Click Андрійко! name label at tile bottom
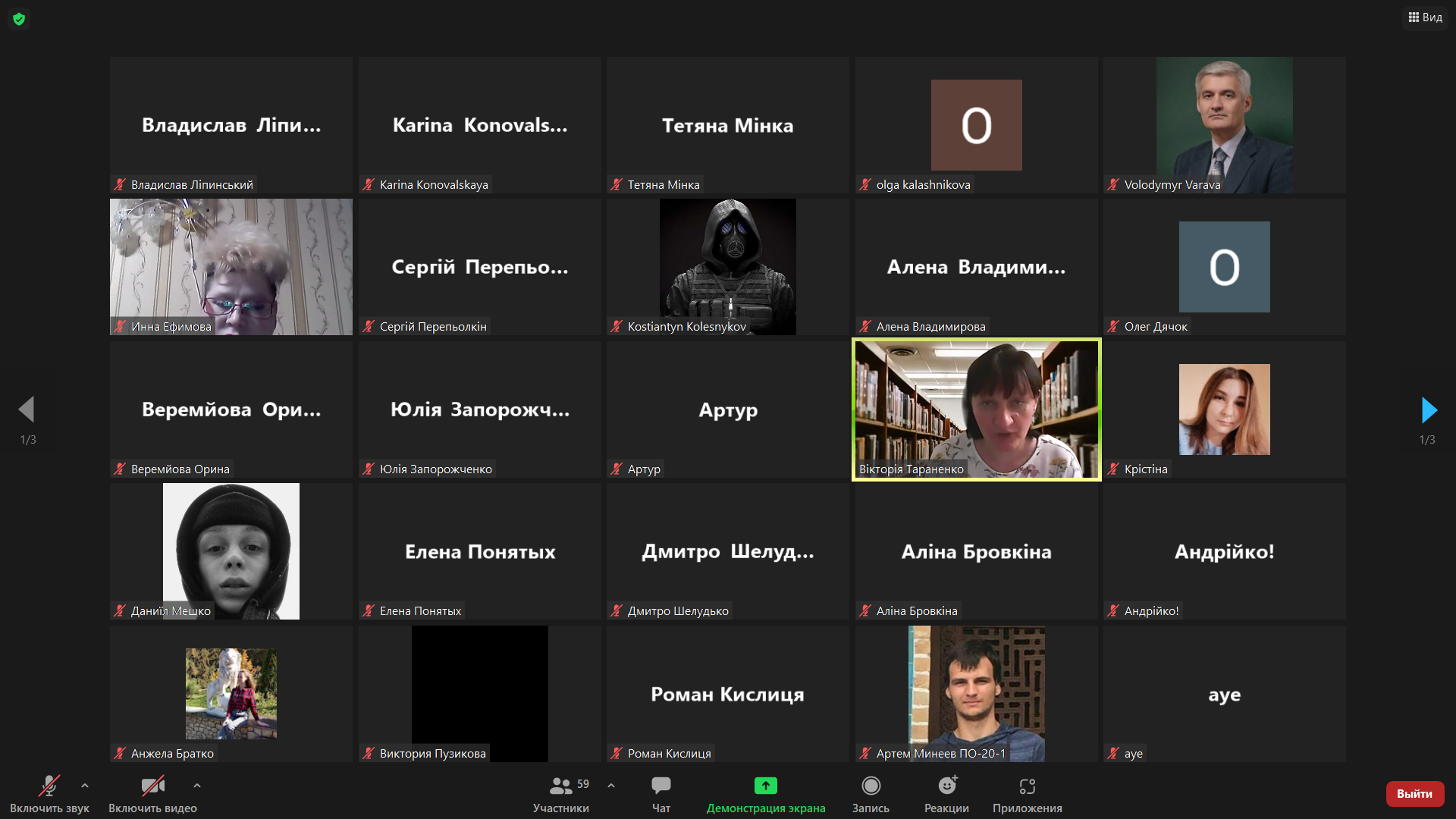1456x819 pixels. pos(1151,610)
